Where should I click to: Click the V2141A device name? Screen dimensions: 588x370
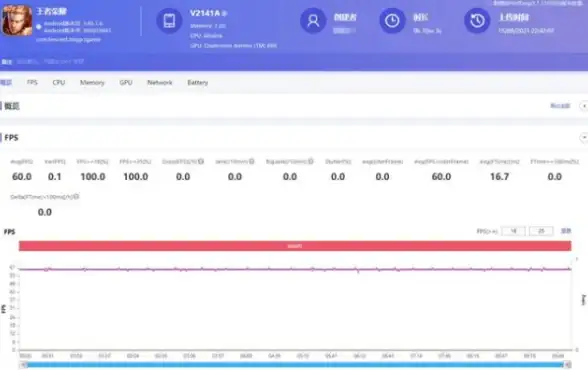click(205, 13)
